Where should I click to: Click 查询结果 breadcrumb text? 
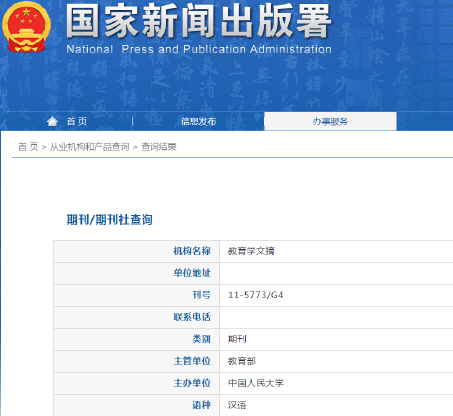coord(159,147)
